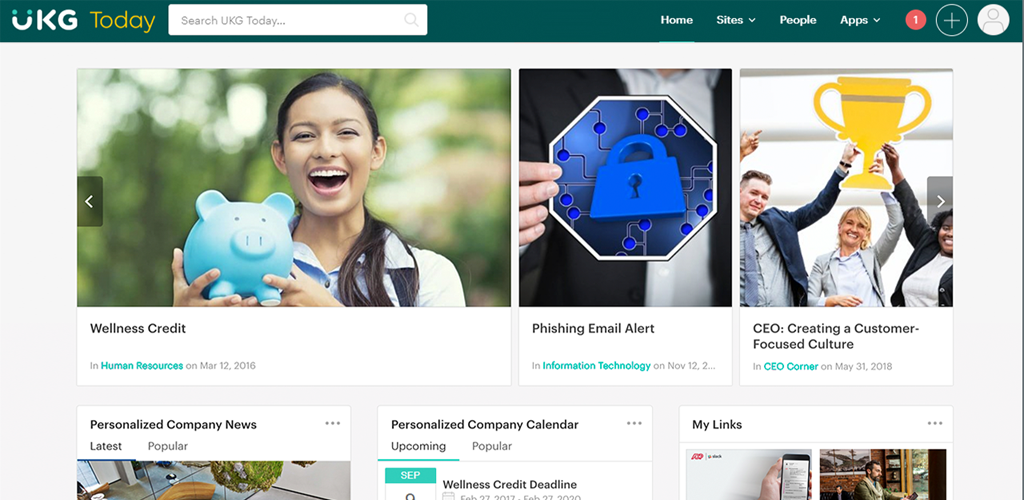Image resolution: width=1024 pixels, height=500 pixels.
Task: Click the search magnifier icon
Action: pos(411,20)
